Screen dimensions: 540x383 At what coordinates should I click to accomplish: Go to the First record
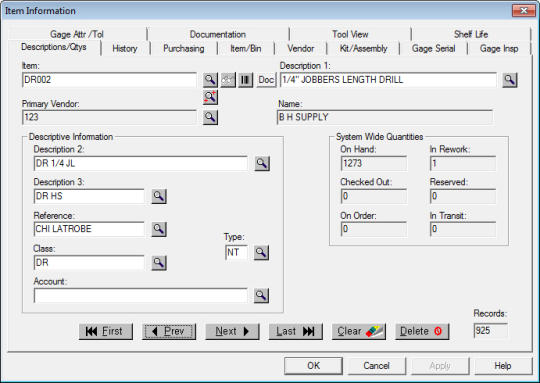(x=106, y=331)
